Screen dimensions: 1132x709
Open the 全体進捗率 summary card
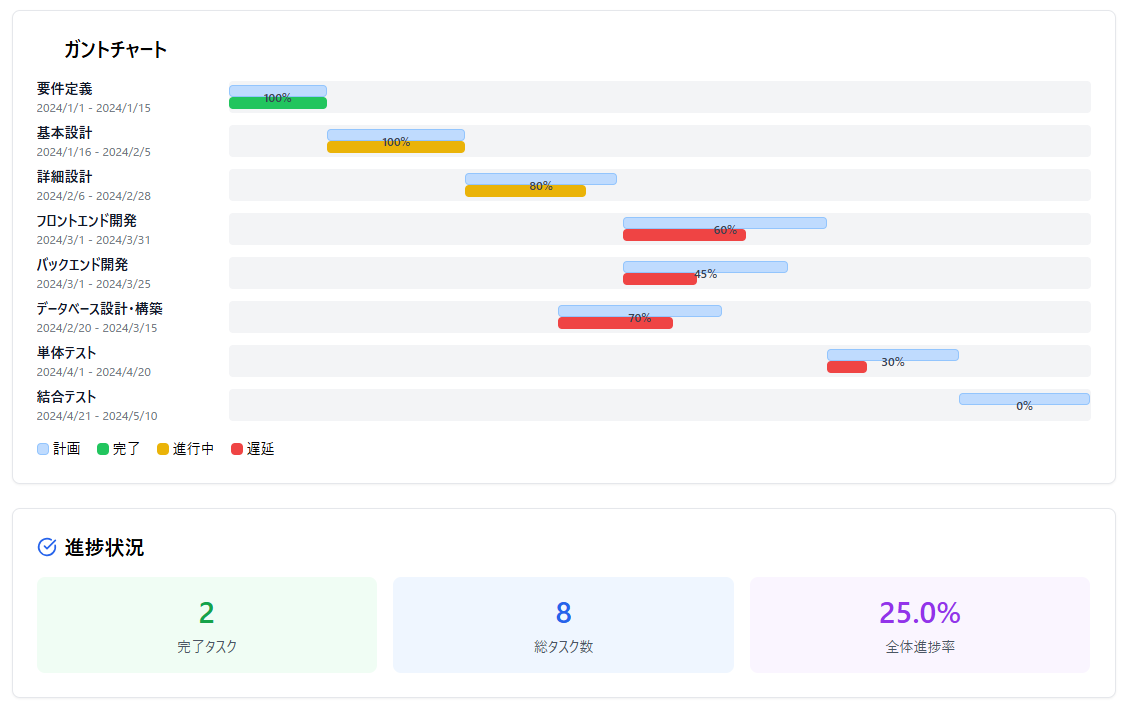pyautogui.click(x=919, y=625)
